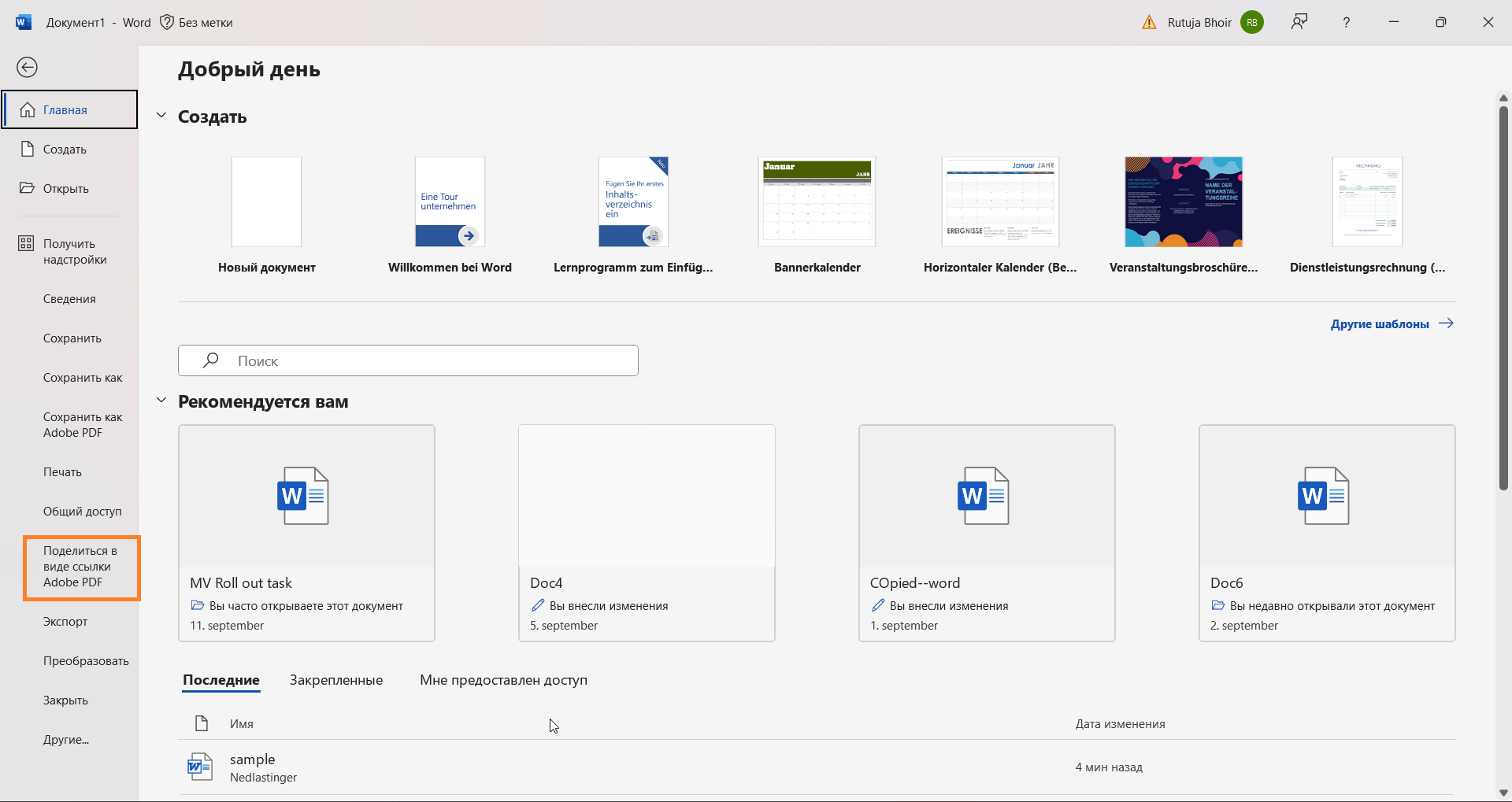The width and height of the screenshot is (1512, 802).
Task: Expand Другие... in the sidebar
Action: point(69,740)
